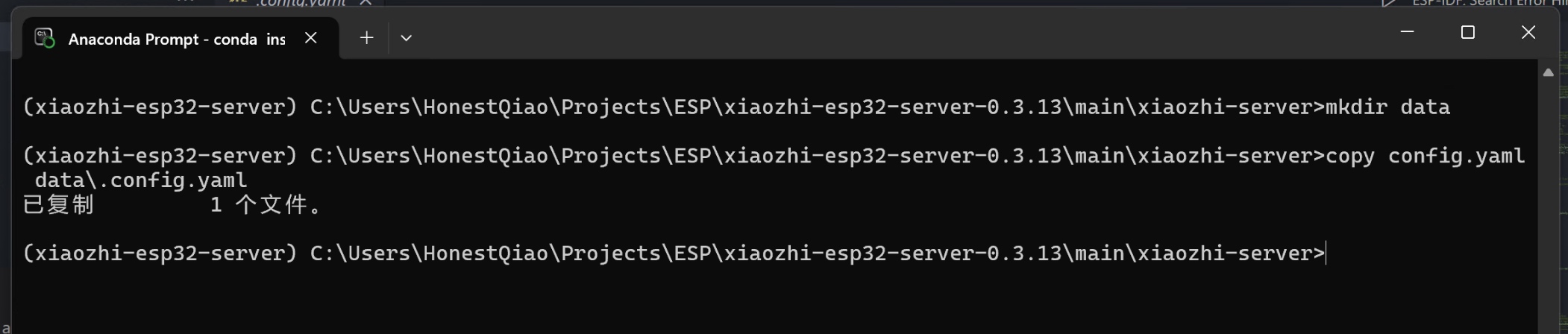Click the blinking cursor at the last prompt
The image size is (1568, 334).
[x=1326, y=253]
